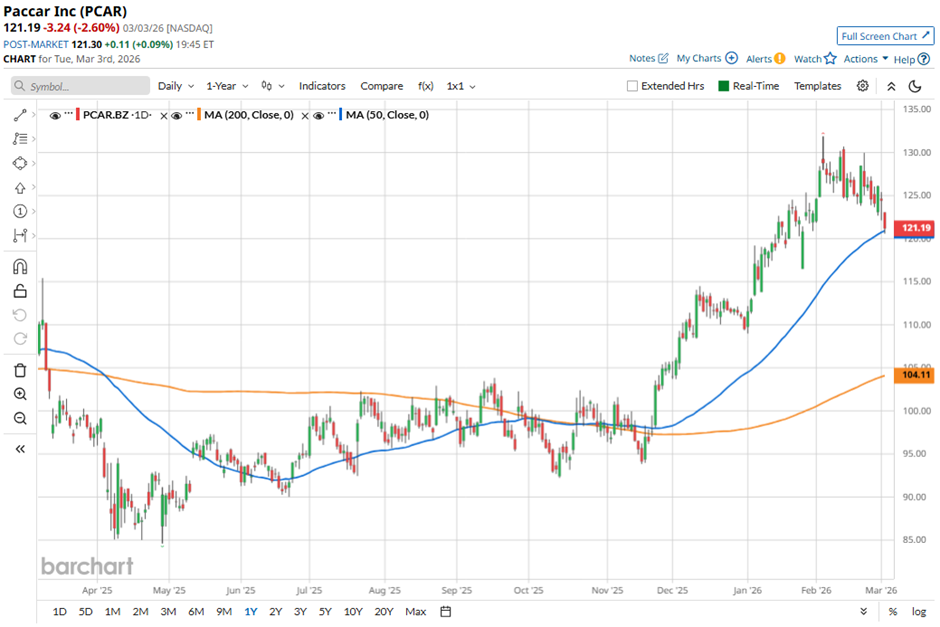Switch to dark mode moon icon

click(x=913, y=86)
